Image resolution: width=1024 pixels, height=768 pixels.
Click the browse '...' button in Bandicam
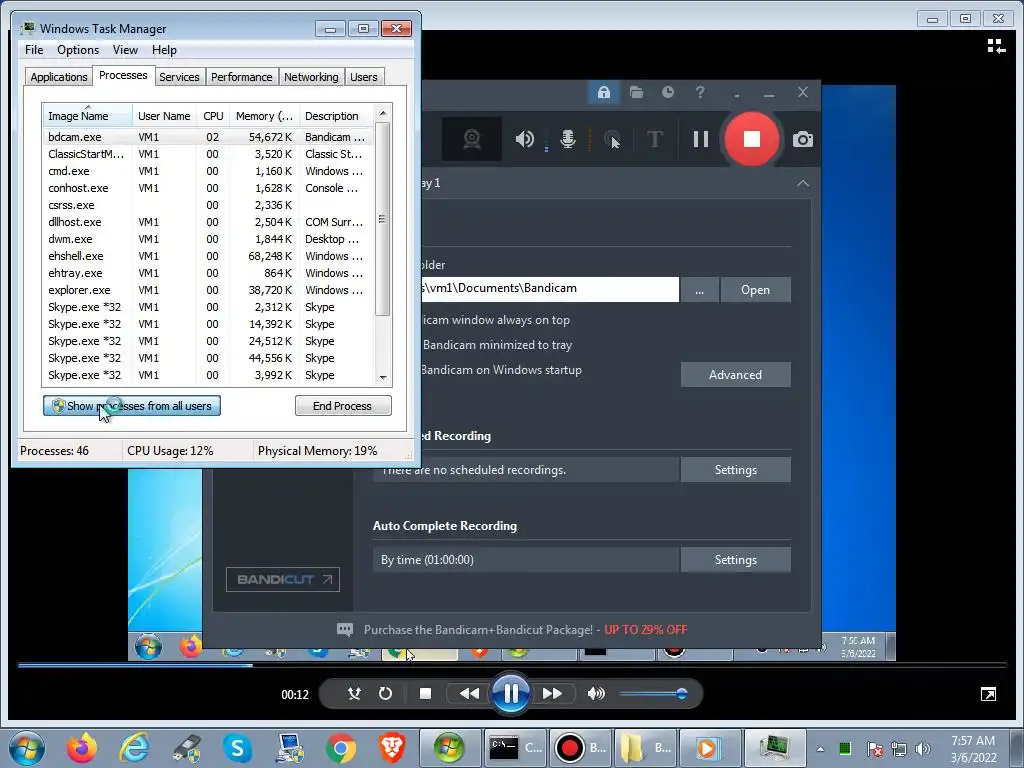pyautogui.click(x=699, y=290)
